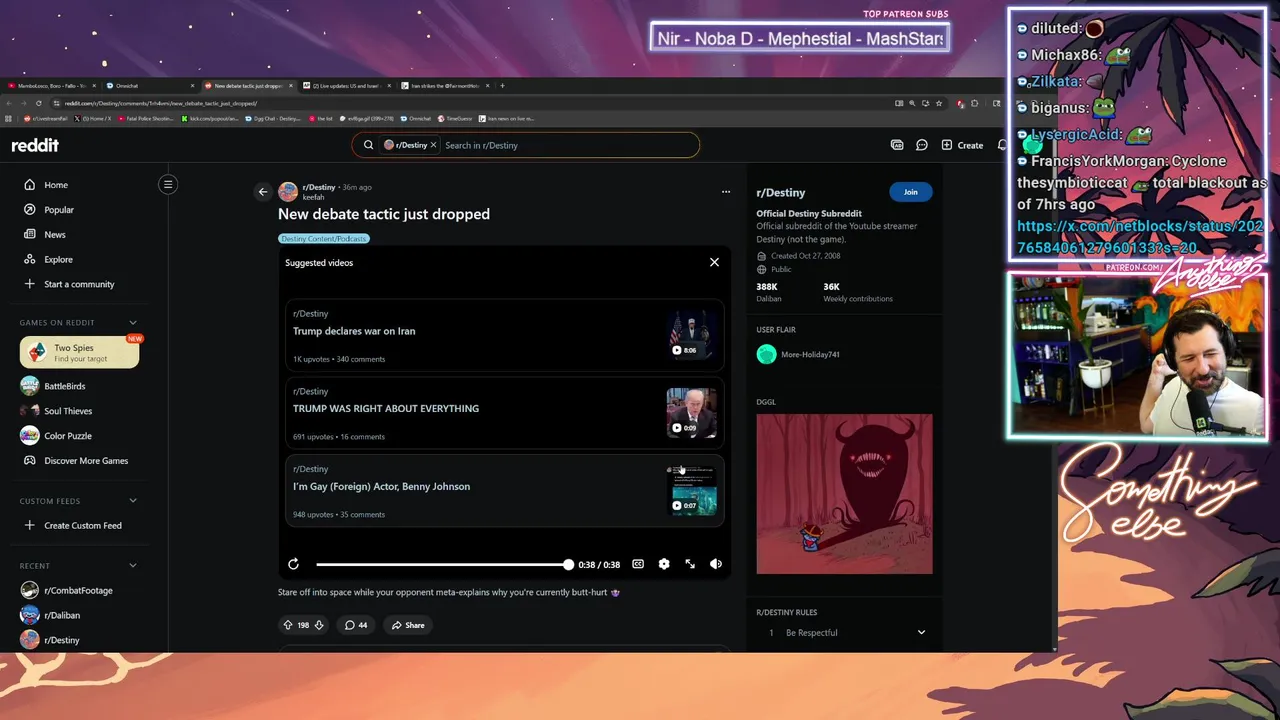Screen dimensions: 1280x720
Task: Close the Suggested videos overlay
Action: (x=714, y=262)
